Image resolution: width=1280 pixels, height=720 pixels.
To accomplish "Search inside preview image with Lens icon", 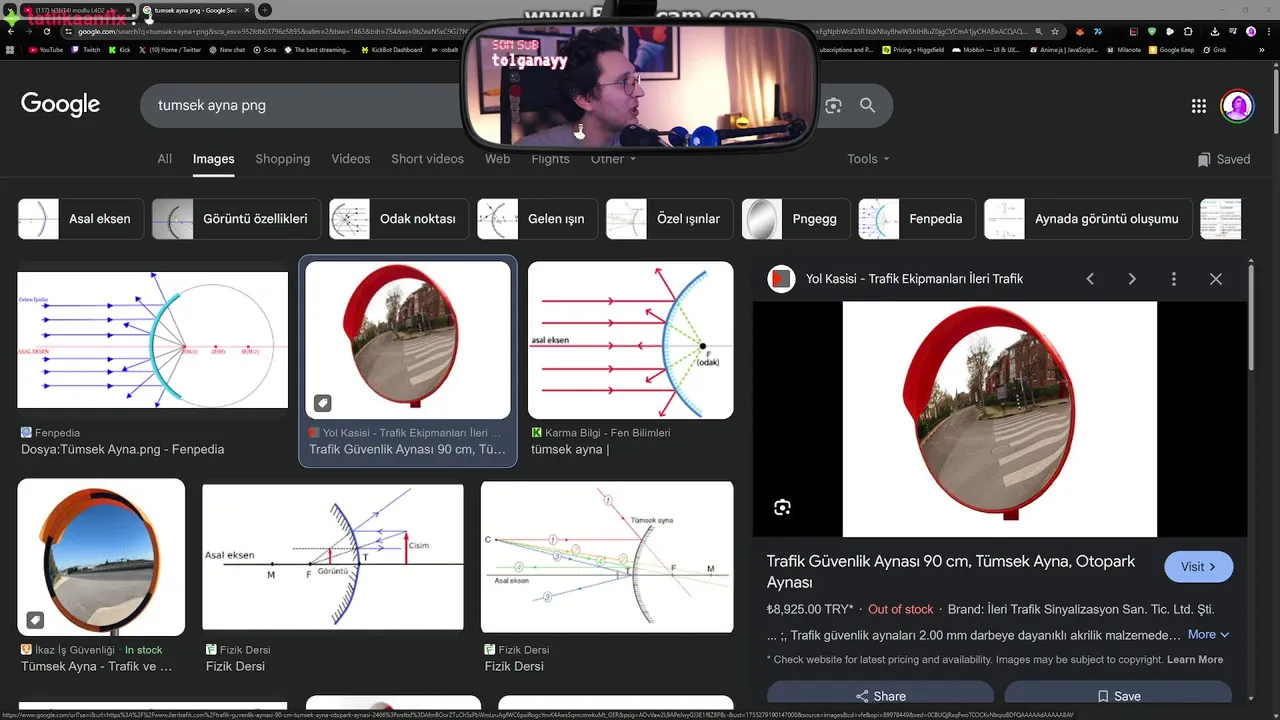I will pos(782,507).
